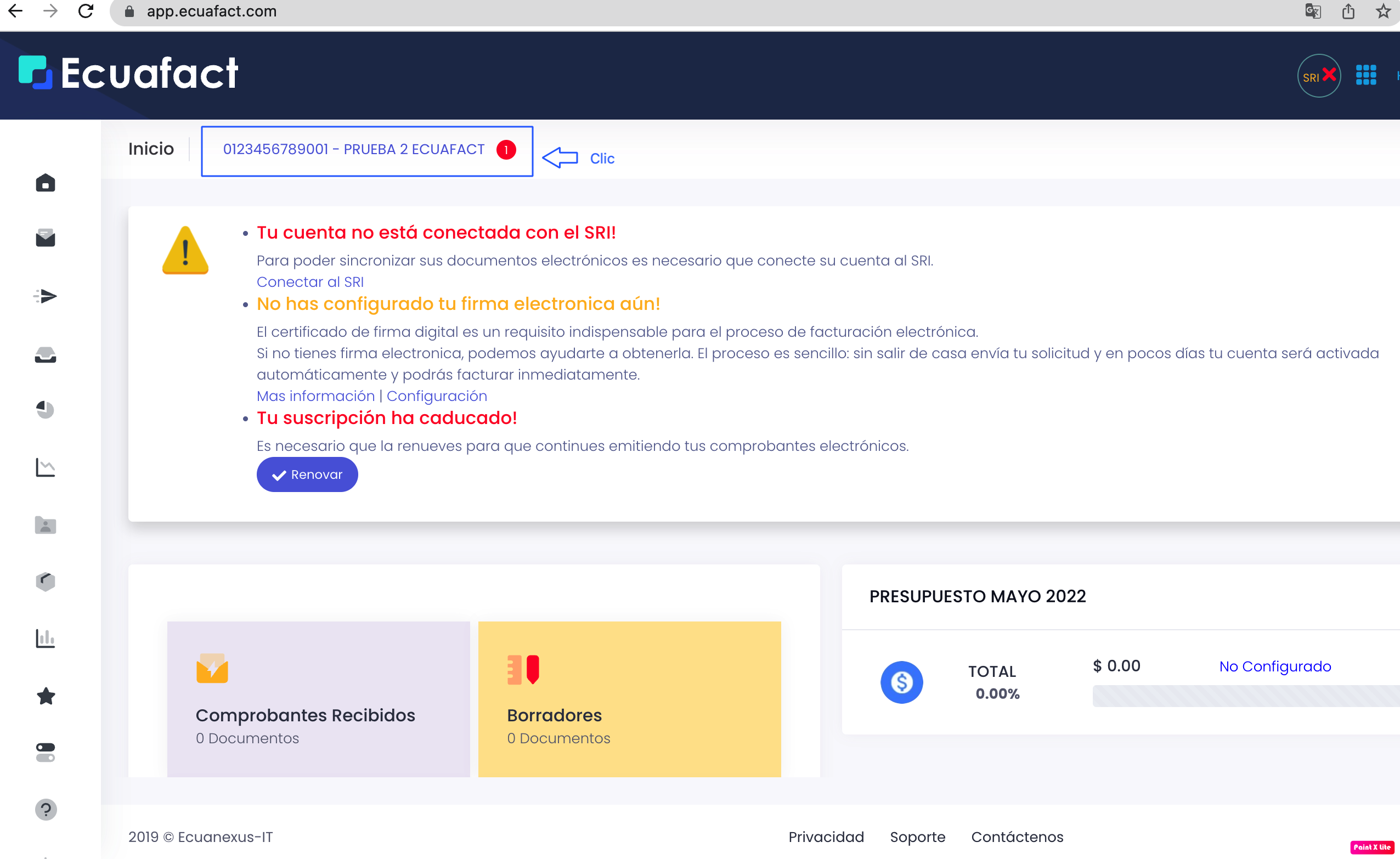This screenshot has height=859, width=1400.
Task: Open the clients folder icon
Action: (45, 525)
